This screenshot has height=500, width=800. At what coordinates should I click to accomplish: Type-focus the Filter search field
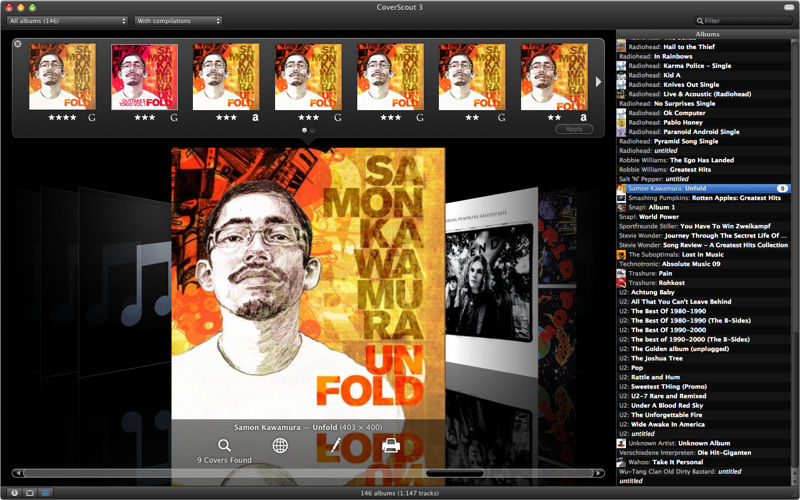pyautogui.click(x=745, y=20)
